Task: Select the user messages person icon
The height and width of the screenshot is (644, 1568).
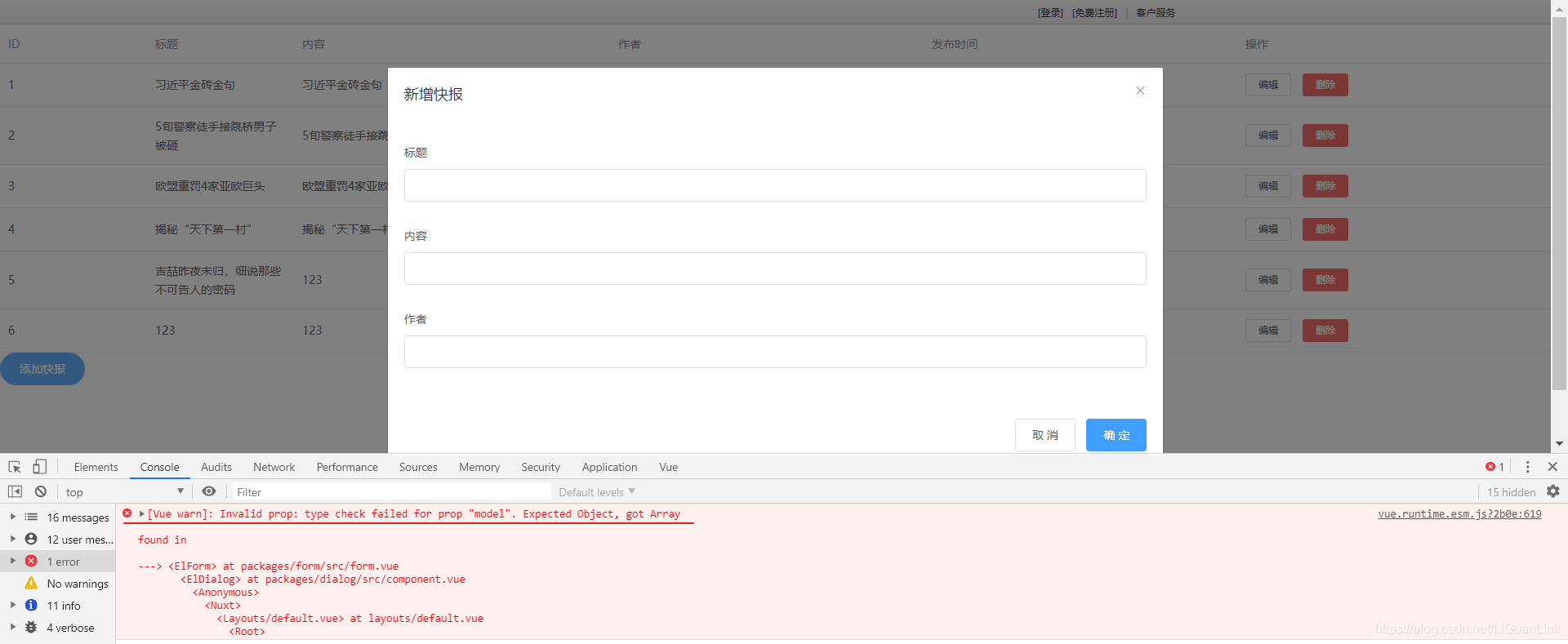Action: [31, 539]
